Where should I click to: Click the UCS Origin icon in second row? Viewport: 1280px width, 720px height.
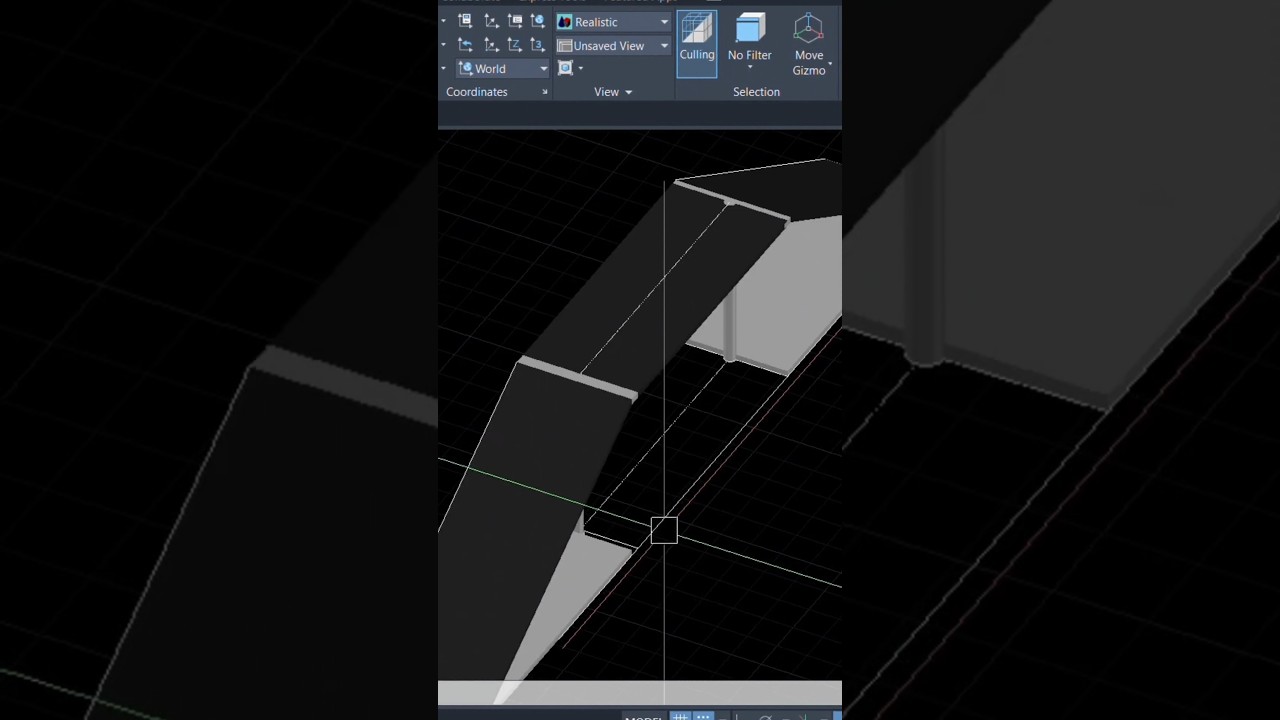490,45
